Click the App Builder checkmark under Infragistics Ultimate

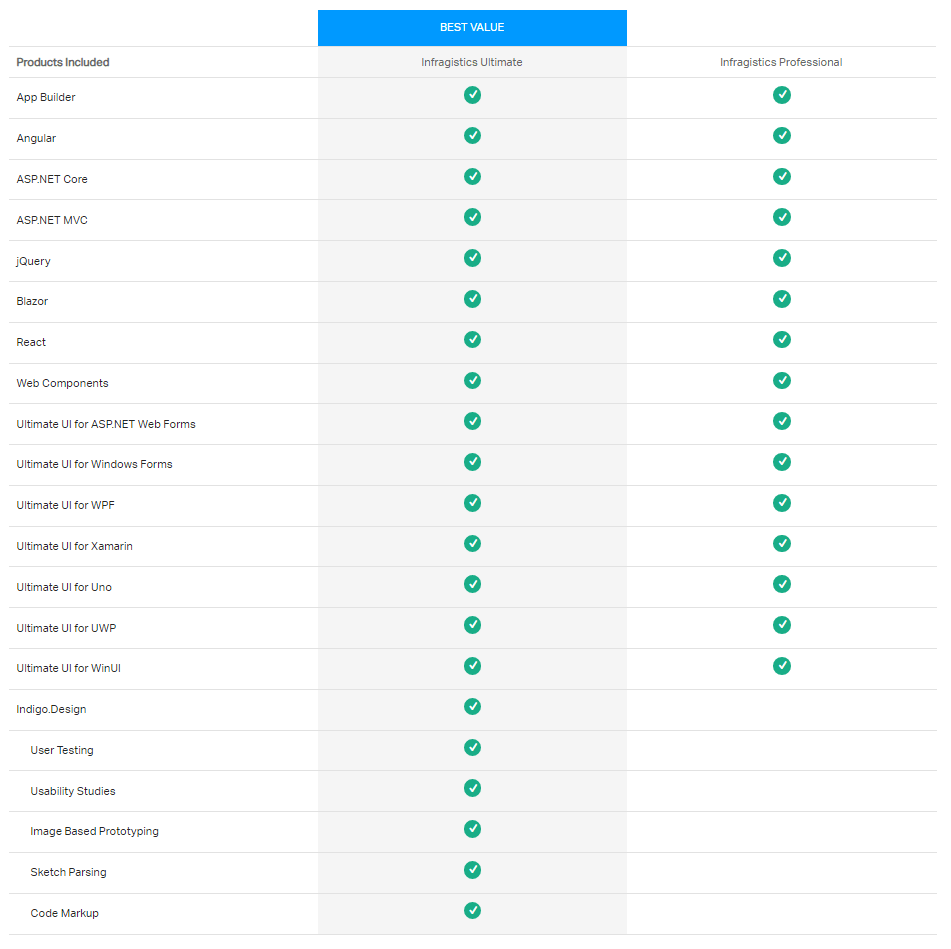(x=472, y=95)
